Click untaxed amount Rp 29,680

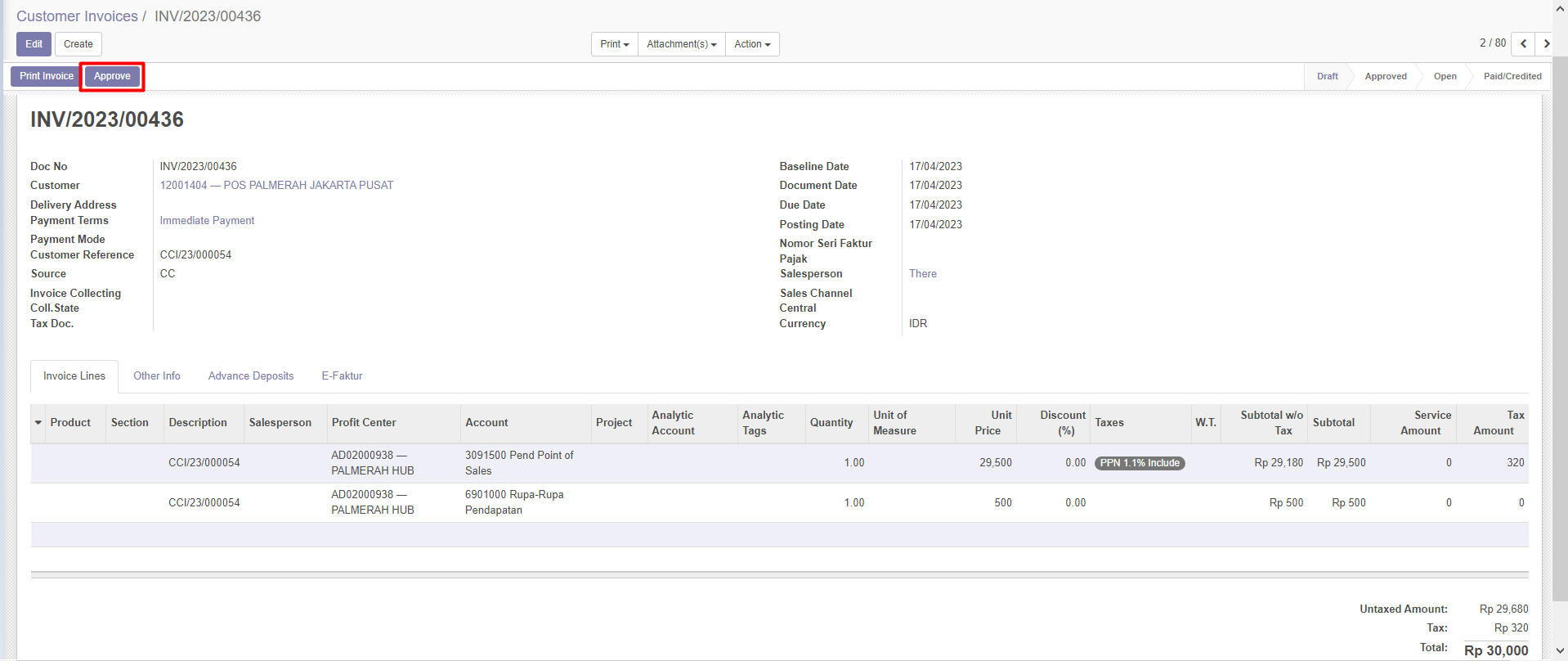coord(1503,609)
